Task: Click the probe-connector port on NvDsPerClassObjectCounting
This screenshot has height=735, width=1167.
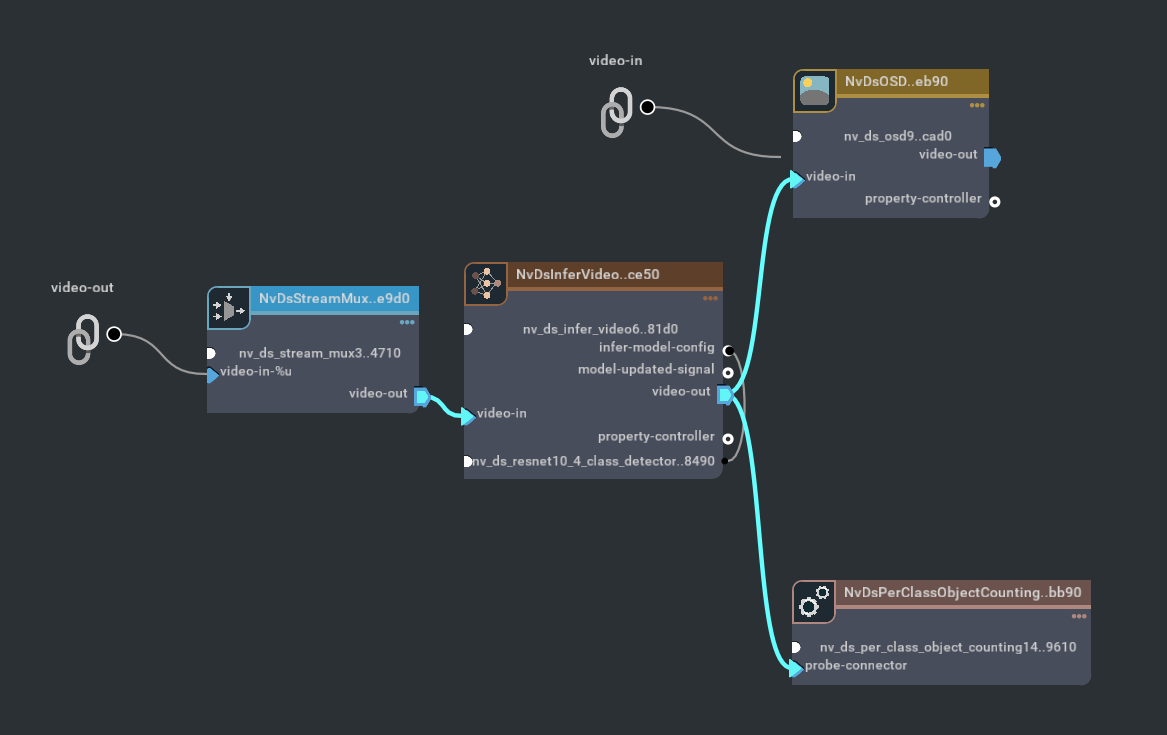Action: pos(796,668)
